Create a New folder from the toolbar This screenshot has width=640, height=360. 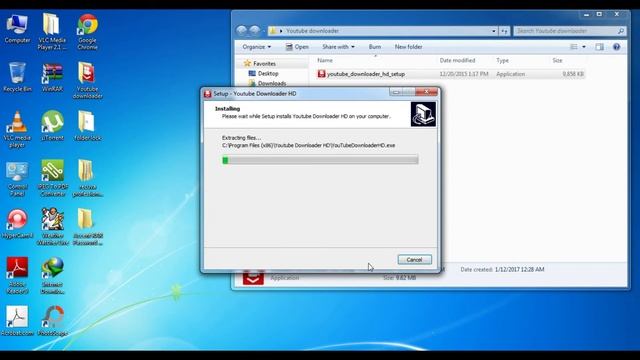(x=408, y=47)
